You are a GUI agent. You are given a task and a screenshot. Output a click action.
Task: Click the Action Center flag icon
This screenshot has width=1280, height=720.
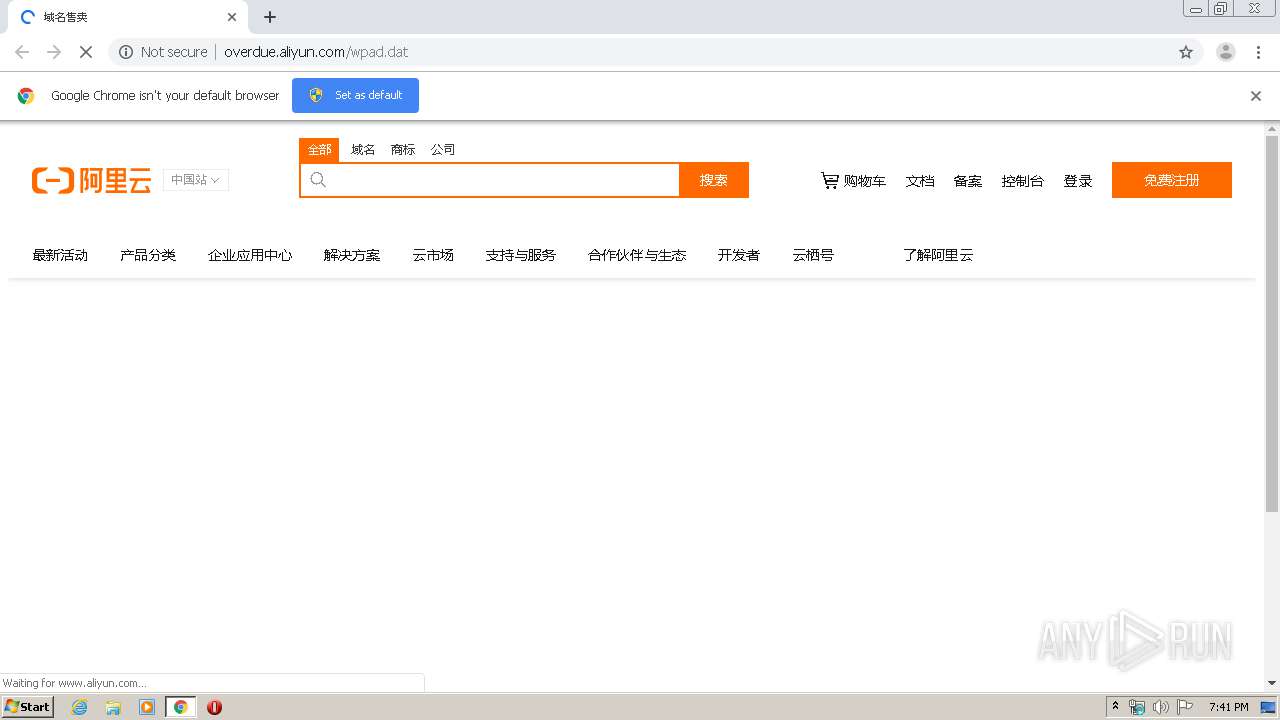pyautogui.click(x=1185, y=707)
